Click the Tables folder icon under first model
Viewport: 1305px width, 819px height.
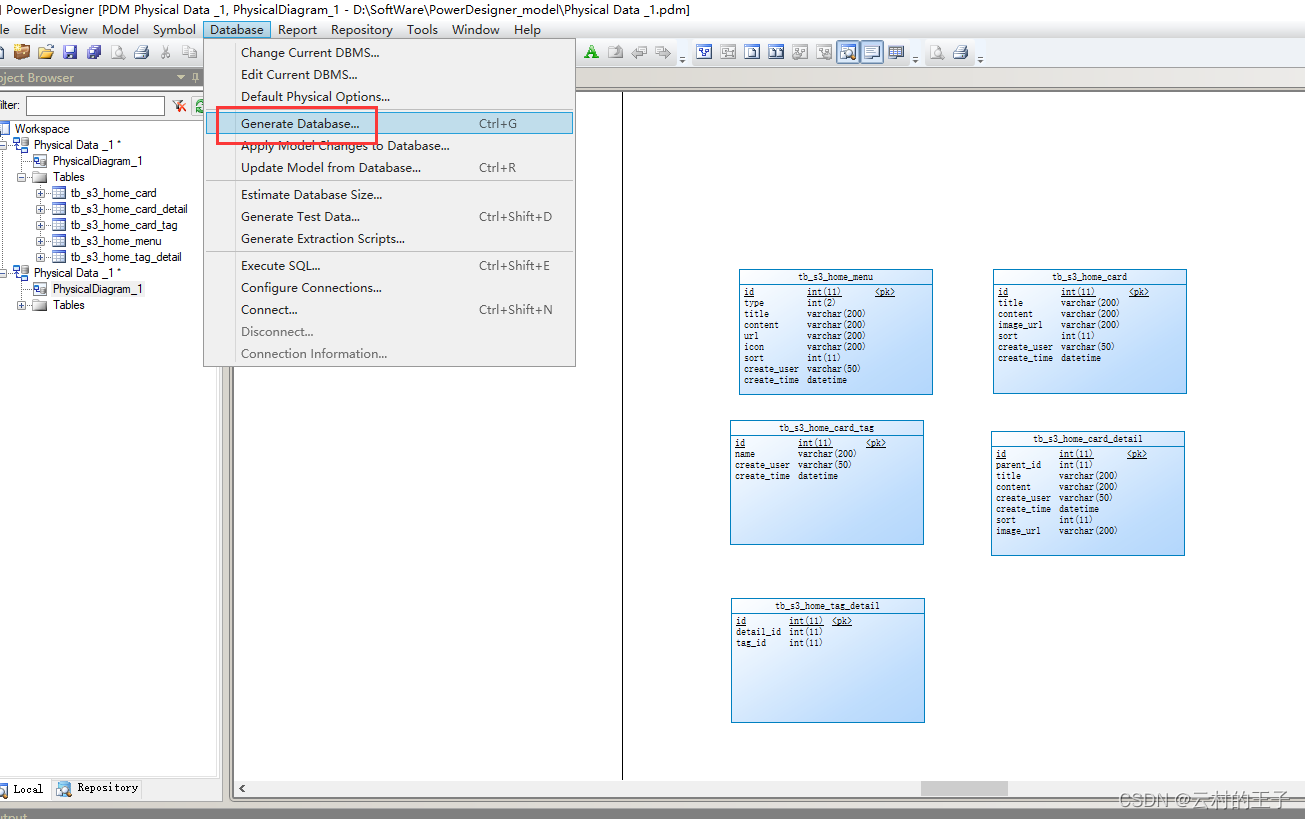(x=40, y=177)
